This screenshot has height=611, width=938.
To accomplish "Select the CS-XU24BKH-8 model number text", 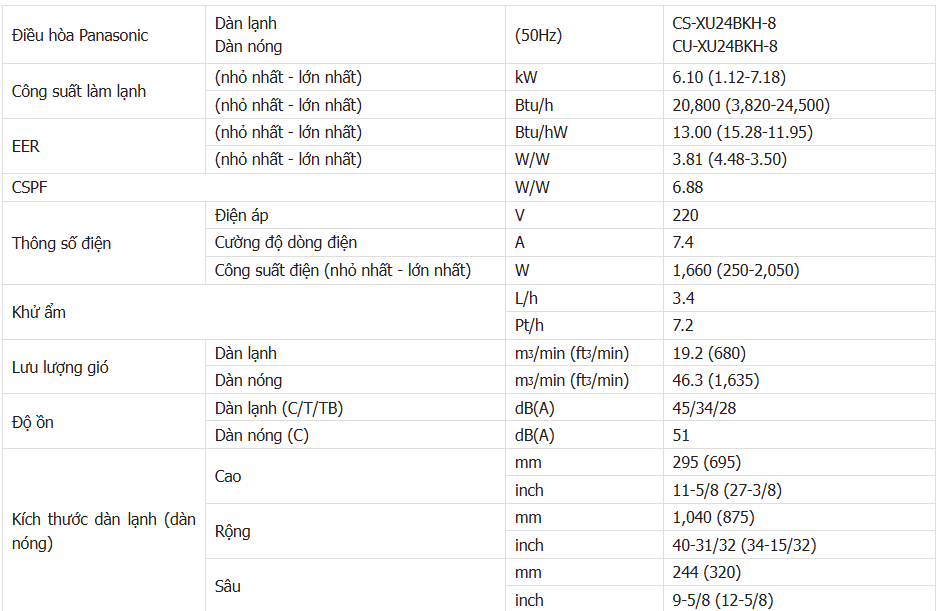I will [725, 23].
